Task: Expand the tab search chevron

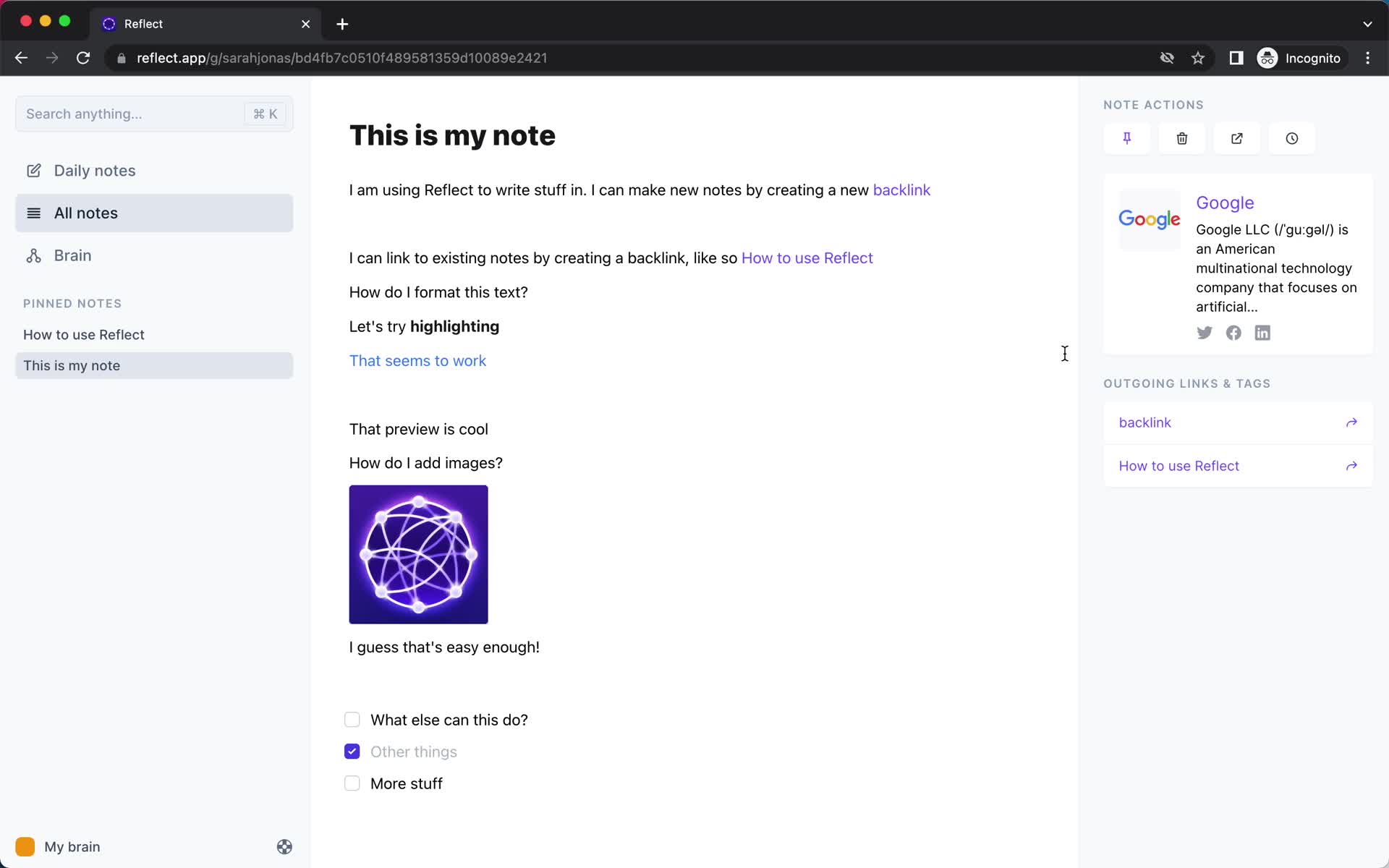Action: pos(1367,24)
